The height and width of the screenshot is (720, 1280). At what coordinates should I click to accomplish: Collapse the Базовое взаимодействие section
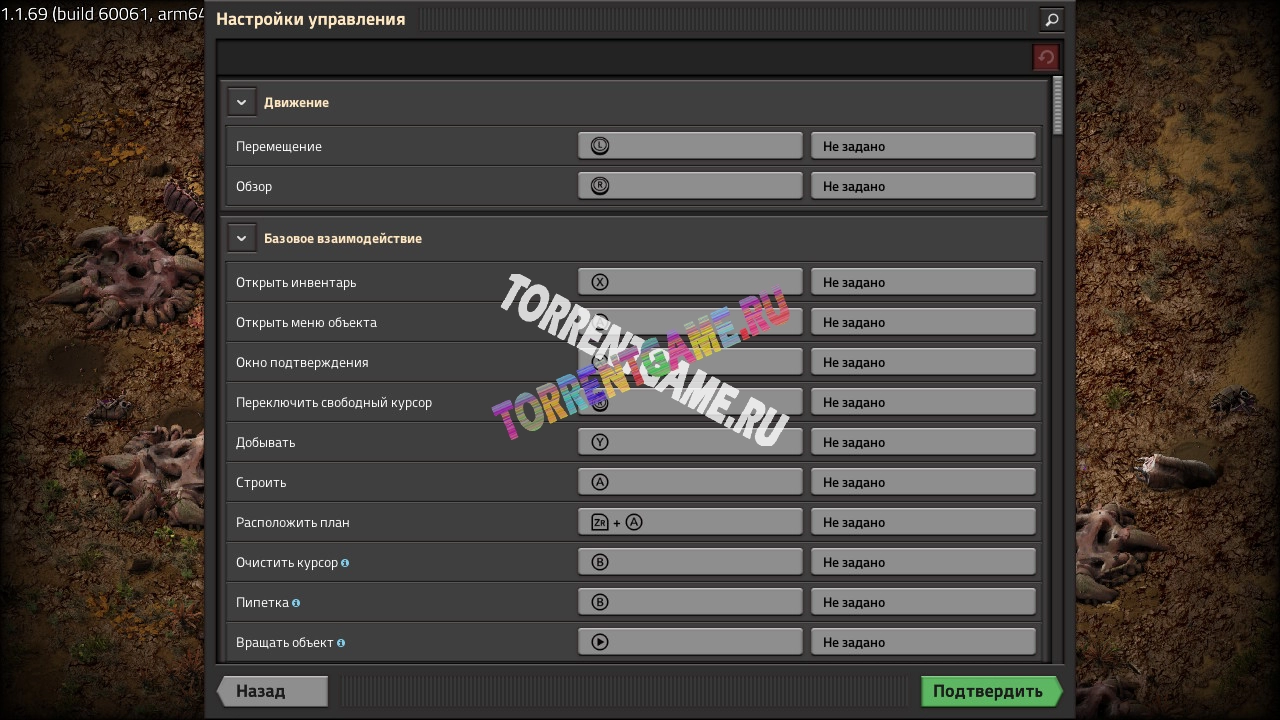(241, 238)
